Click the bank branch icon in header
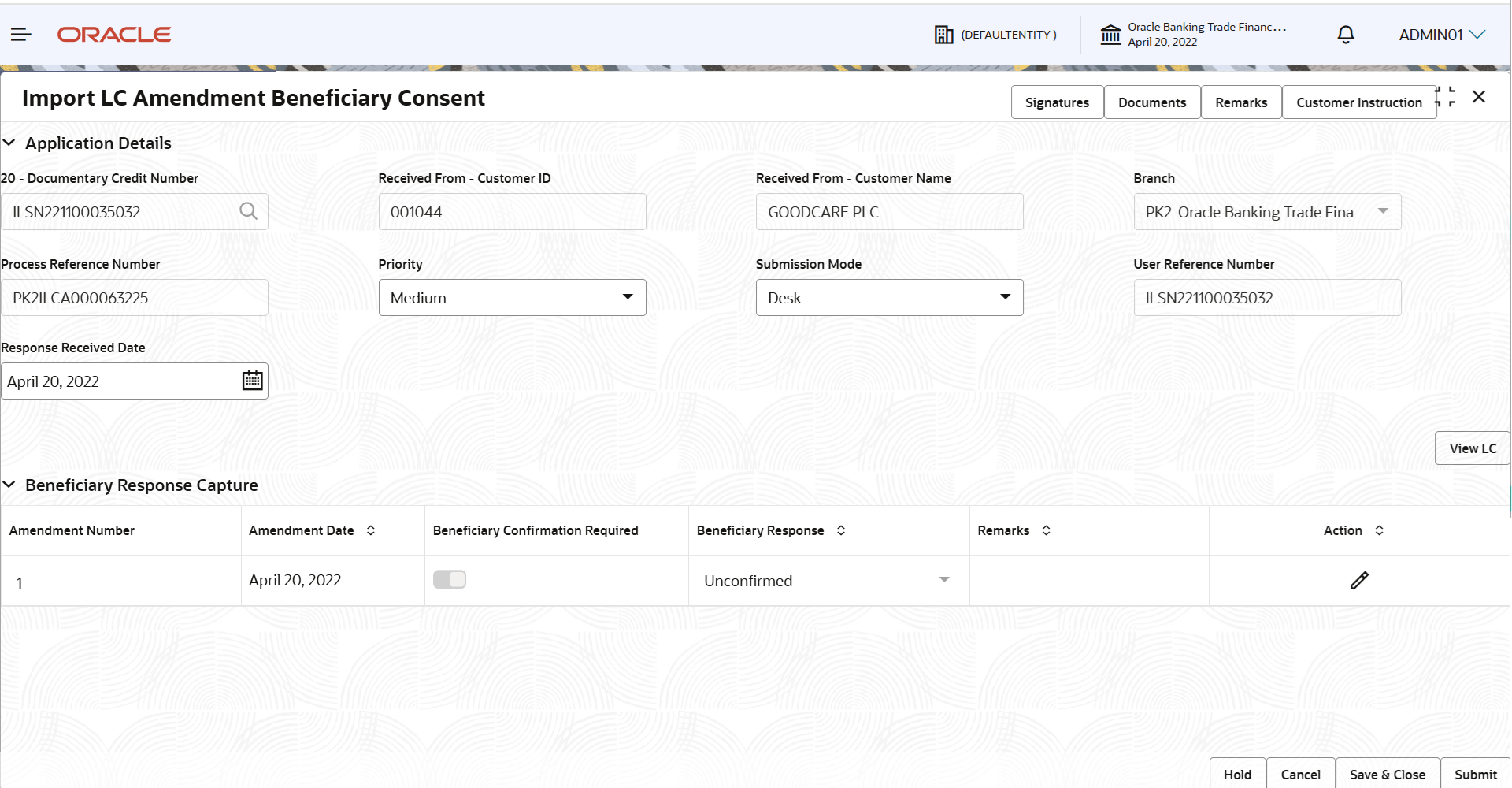 point(1110,35)
